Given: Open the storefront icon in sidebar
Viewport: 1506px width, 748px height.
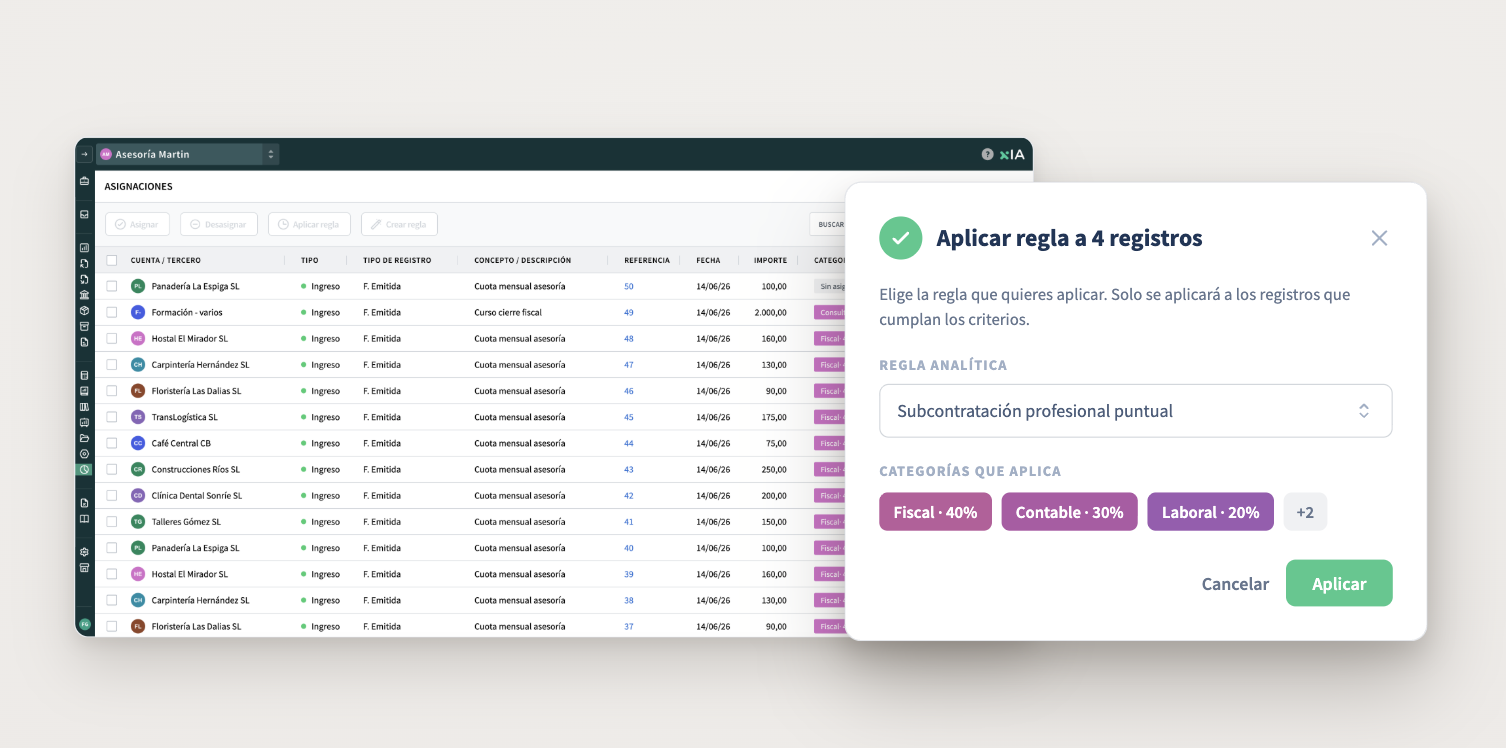Looking at the screenshot, I should coord(85,567).
